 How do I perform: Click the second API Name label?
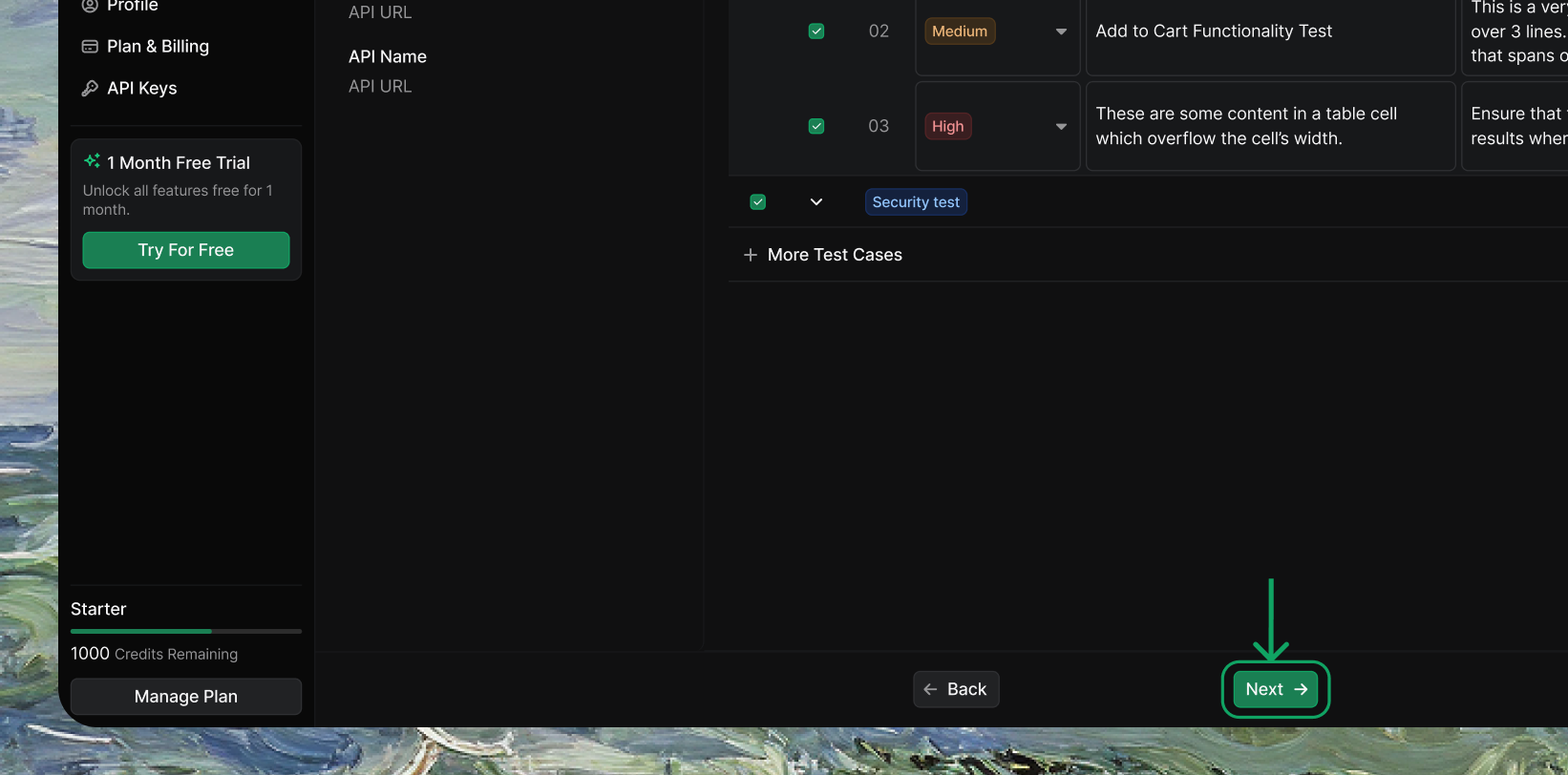pos(388,57)
